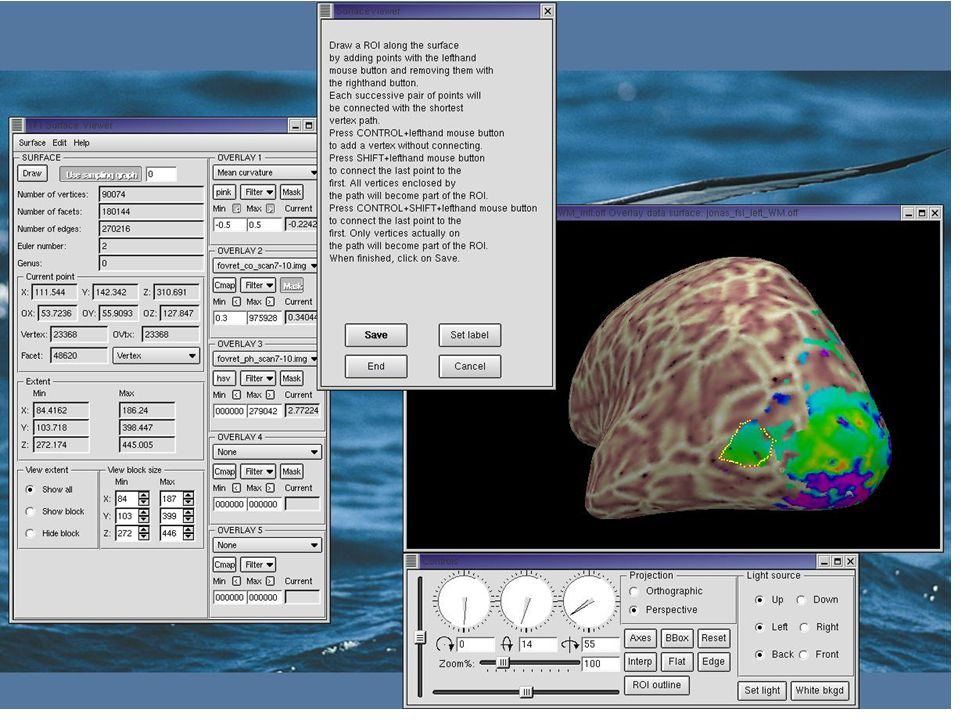Click the Cmap button in Overlay 4
The width and height of the screenshot is (960, 720).
pos(224,471)
